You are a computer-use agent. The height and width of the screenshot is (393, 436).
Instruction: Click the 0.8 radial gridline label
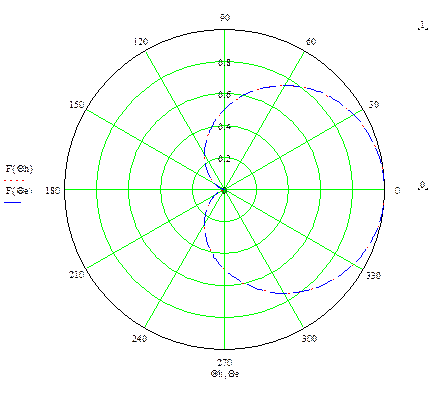[x=224, y=62]
